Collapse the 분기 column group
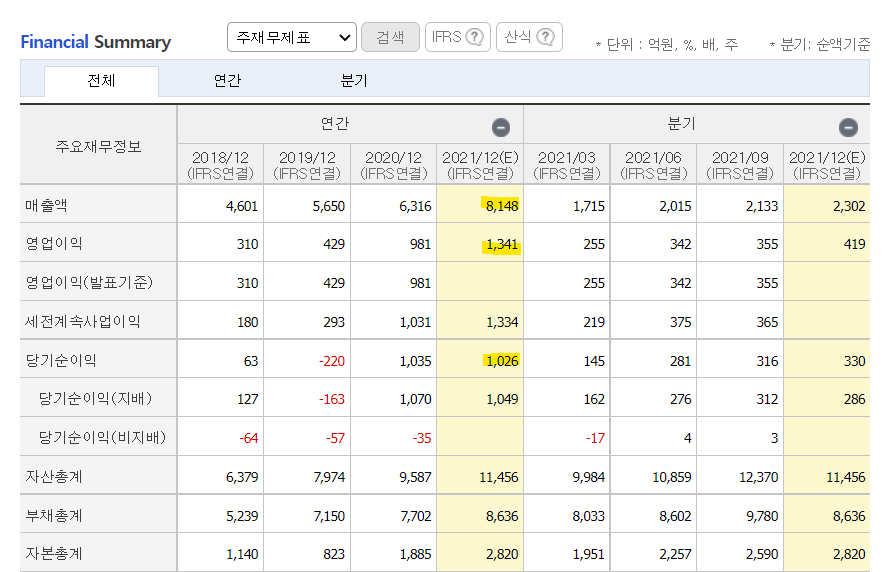 (x=848, y=127)
